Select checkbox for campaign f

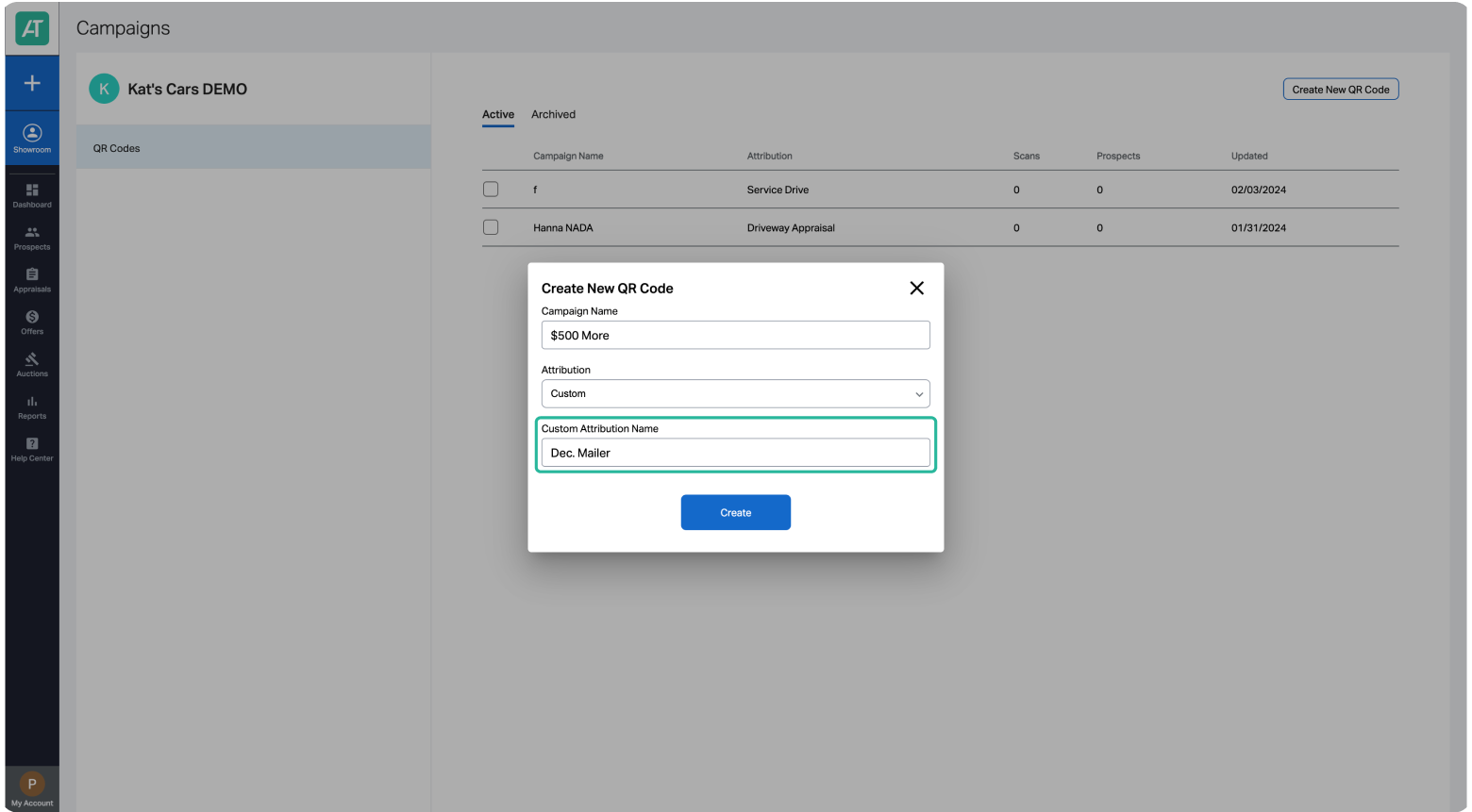pos(491,190)
